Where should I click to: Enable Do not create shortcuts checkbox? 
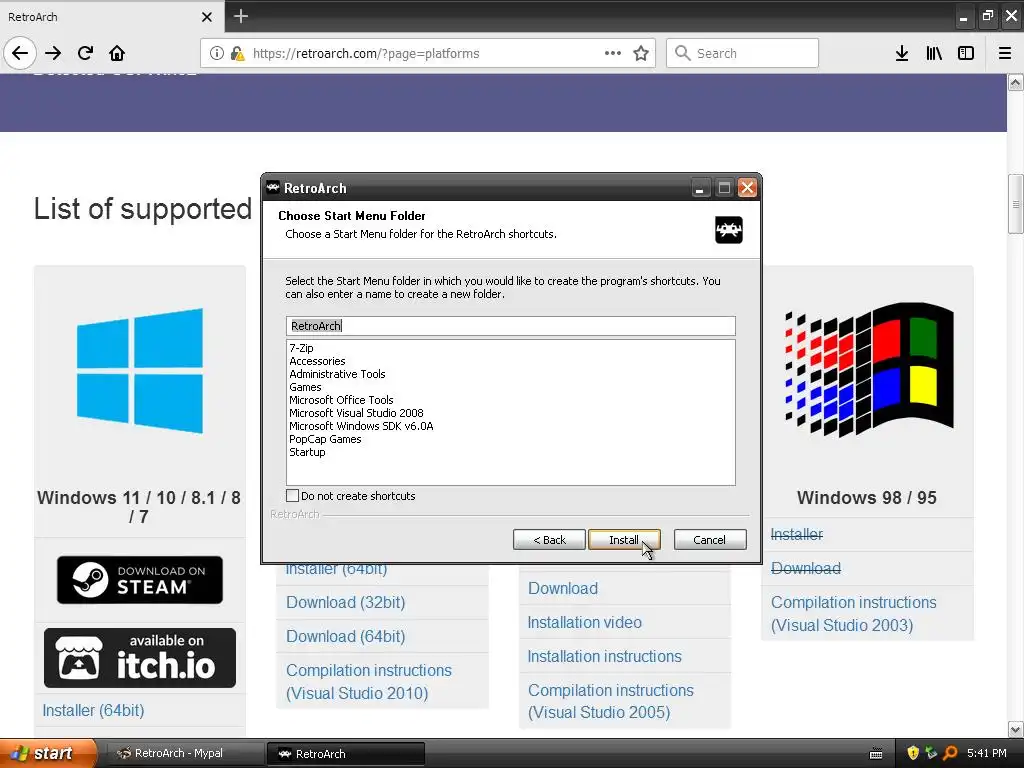click(x=293, y=496)
